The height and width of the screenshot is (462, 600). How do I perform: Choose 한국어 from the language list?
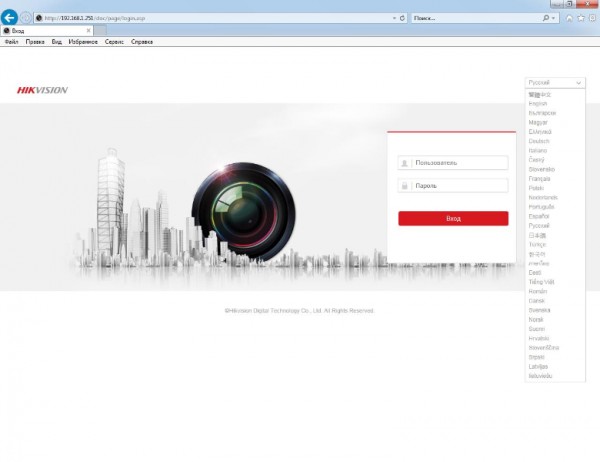click(537, 254)
